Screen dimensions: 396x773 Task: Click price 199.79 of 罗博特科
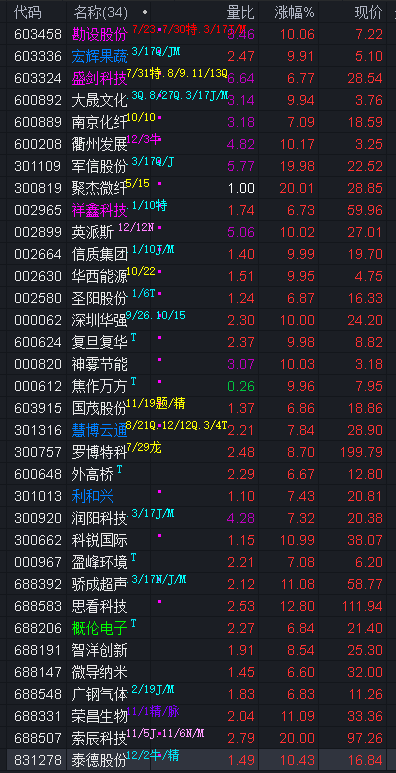[361, 452]
